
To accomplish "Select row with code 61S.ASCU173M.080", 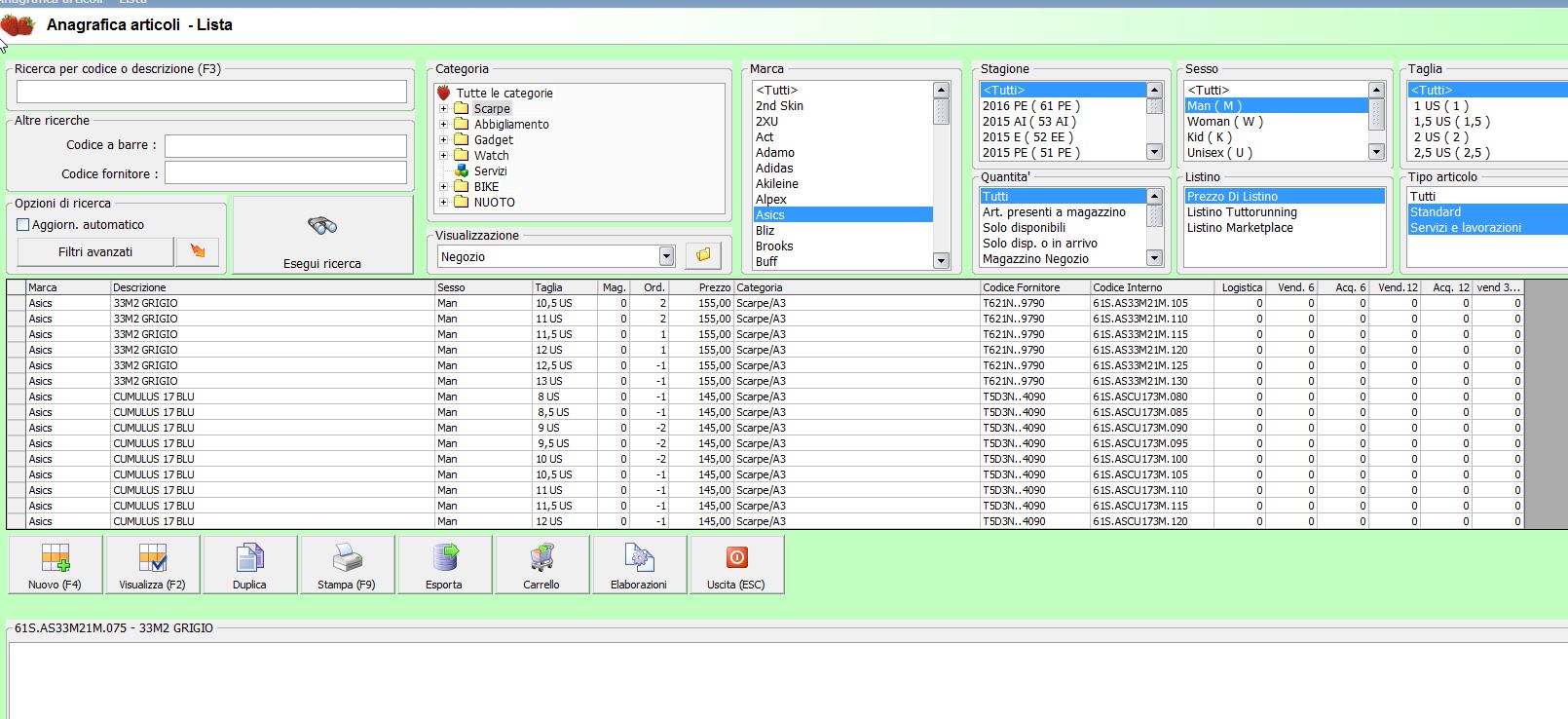I will pyautogui.click(x=765, y=397).
